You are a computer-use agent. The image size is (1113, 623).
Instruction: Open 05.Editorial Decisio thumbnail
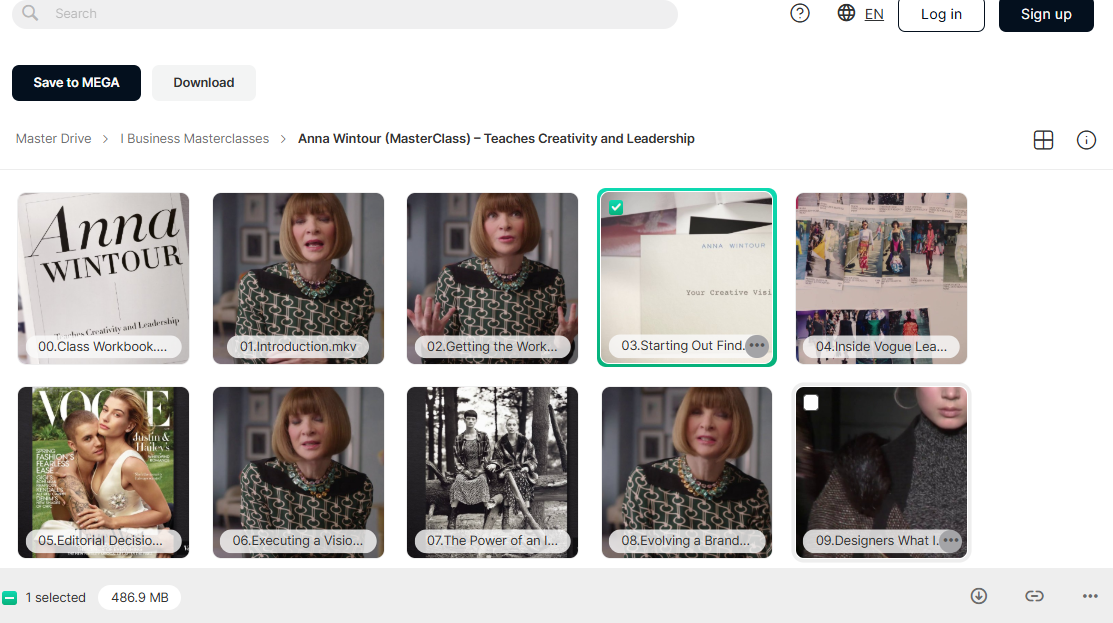point(104,472)
